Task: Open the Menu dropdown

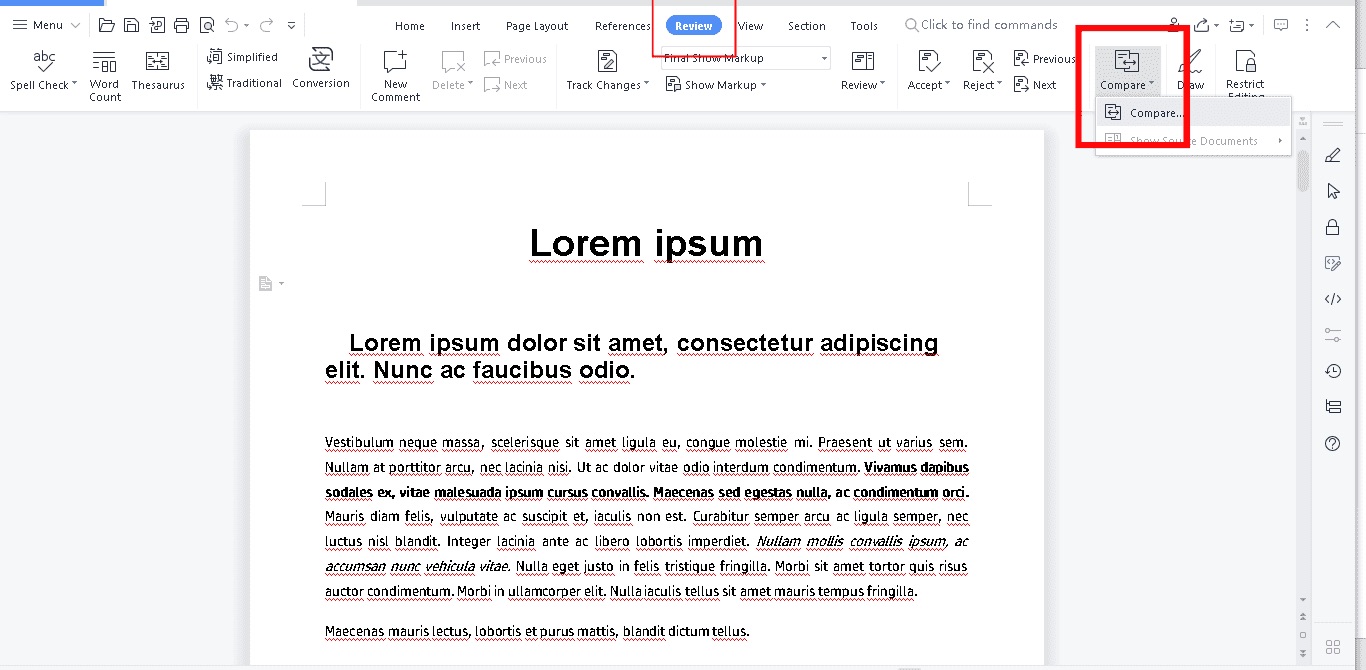Action: (46, 25)
